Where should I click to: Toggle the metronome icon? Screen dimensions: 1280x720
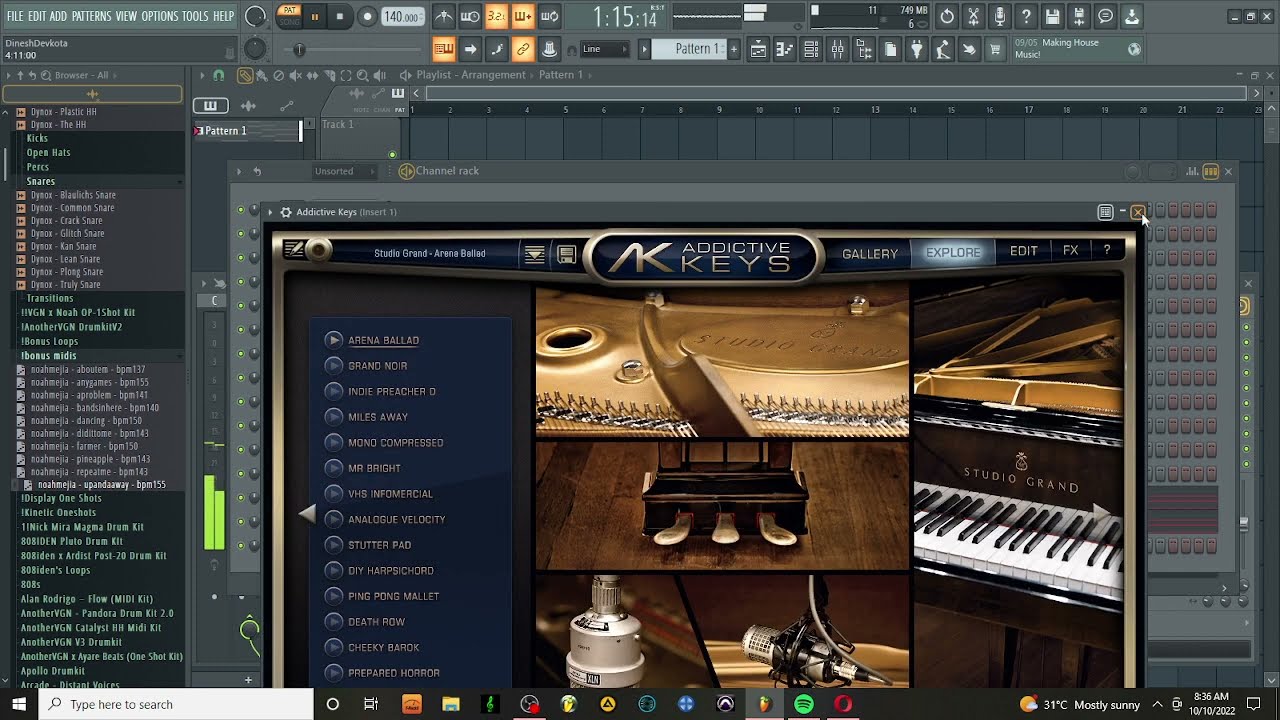[x=444, y=17]
